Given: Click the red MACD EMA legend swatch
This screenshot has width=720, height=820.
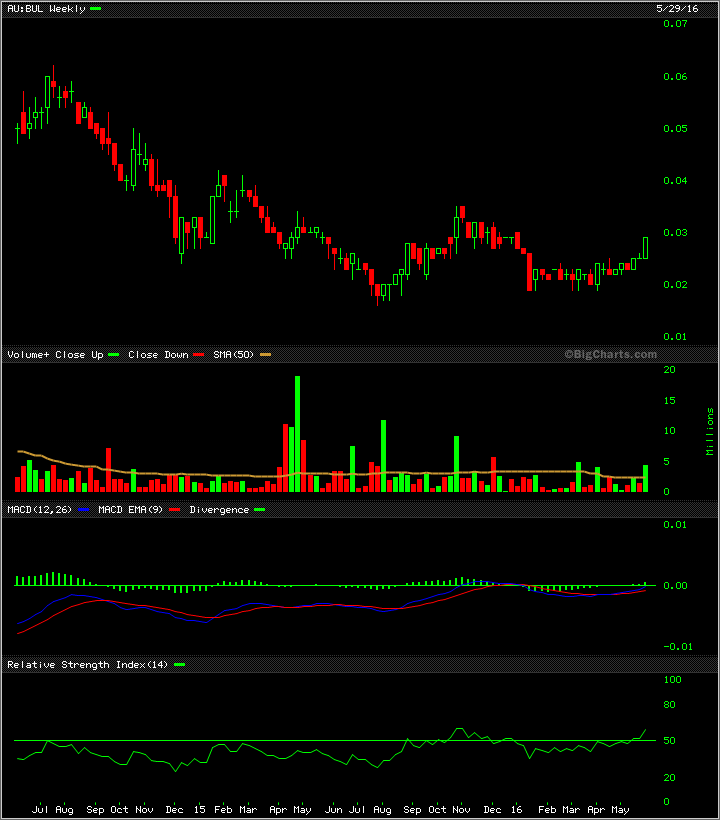Looking at the screenshot, I should tap(175, 509).
